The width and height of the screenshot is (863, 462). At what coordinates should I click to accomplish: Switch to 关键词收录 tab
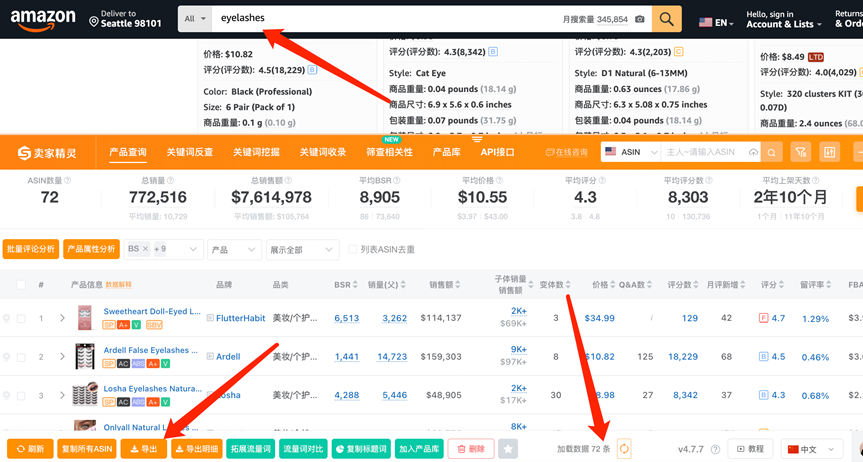(323, 153)
